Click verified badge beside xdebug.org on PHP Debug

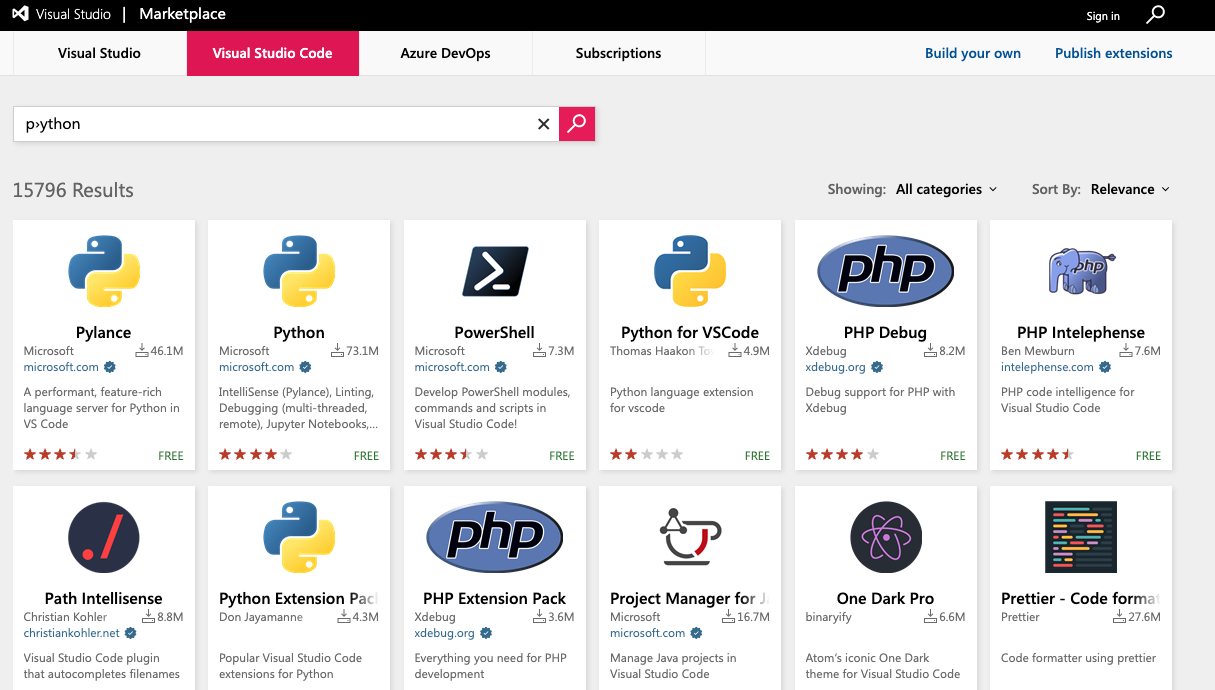pyautogui.click(x=877, y=367)
